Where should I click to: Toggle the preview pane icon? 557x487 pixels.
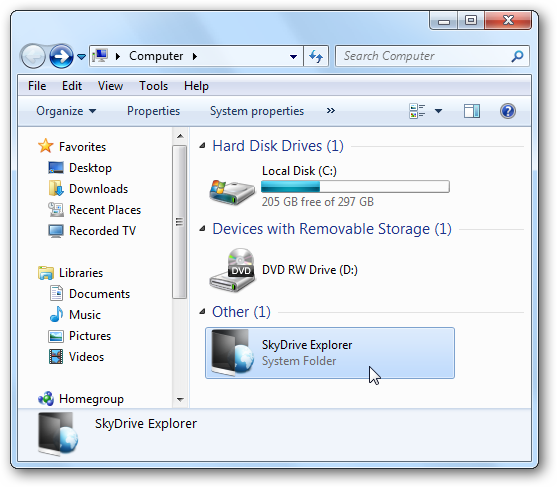(x=472, y=111)
